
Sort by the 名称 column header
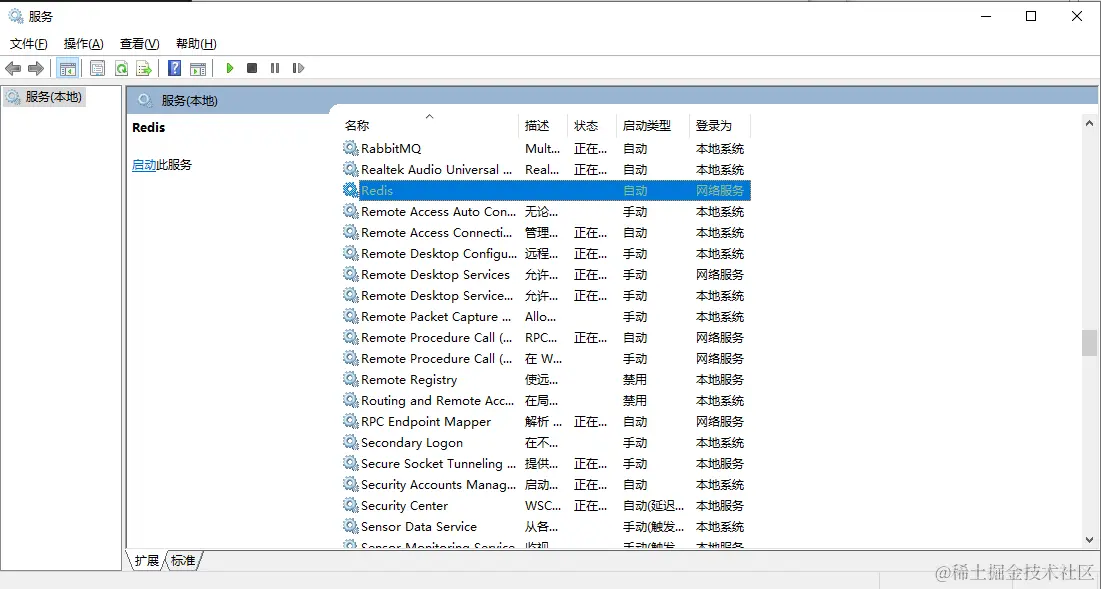click(430, 126)
